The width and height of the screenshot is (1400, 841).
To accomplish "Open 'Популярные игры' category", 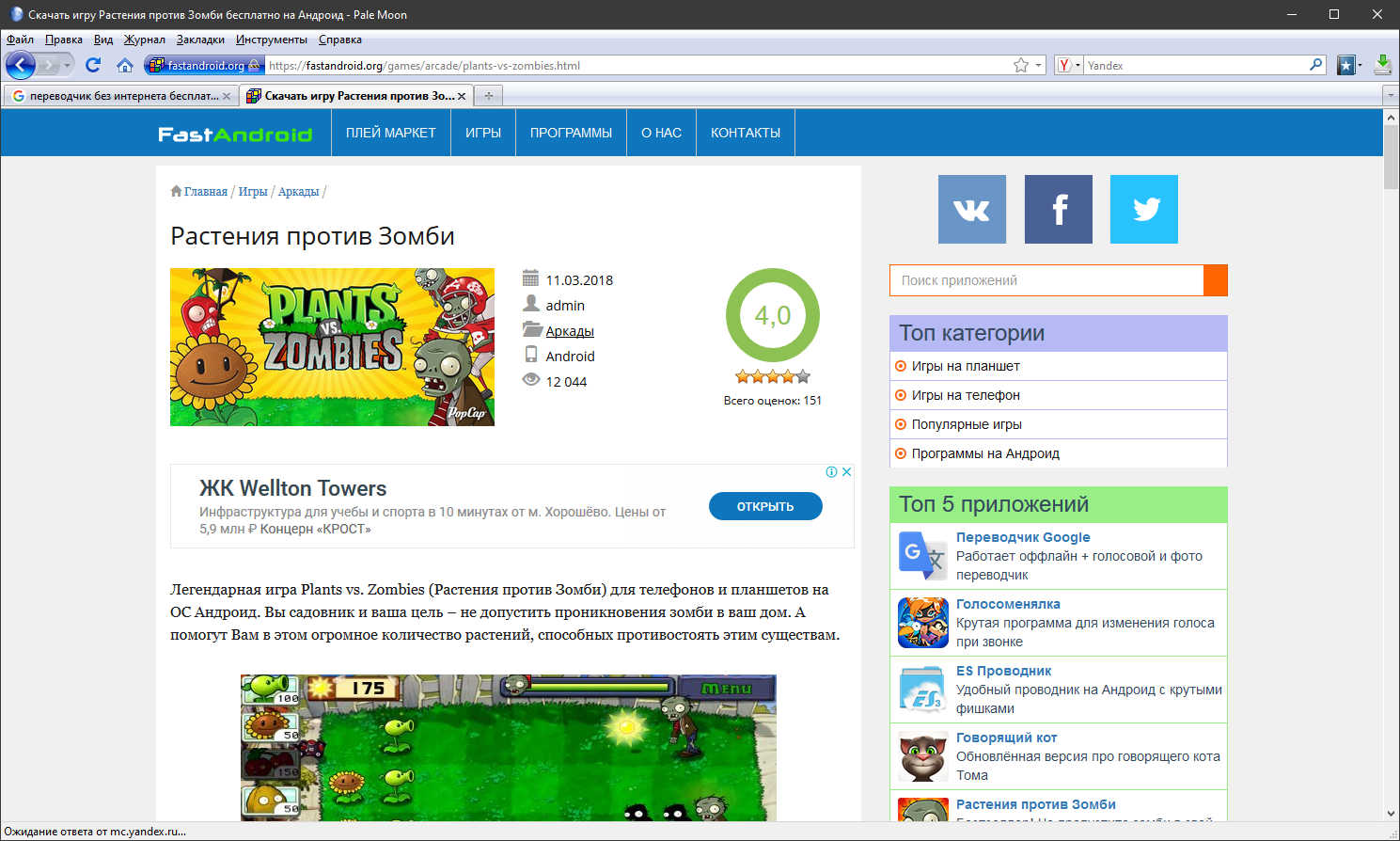I will [x=967, y=424].
